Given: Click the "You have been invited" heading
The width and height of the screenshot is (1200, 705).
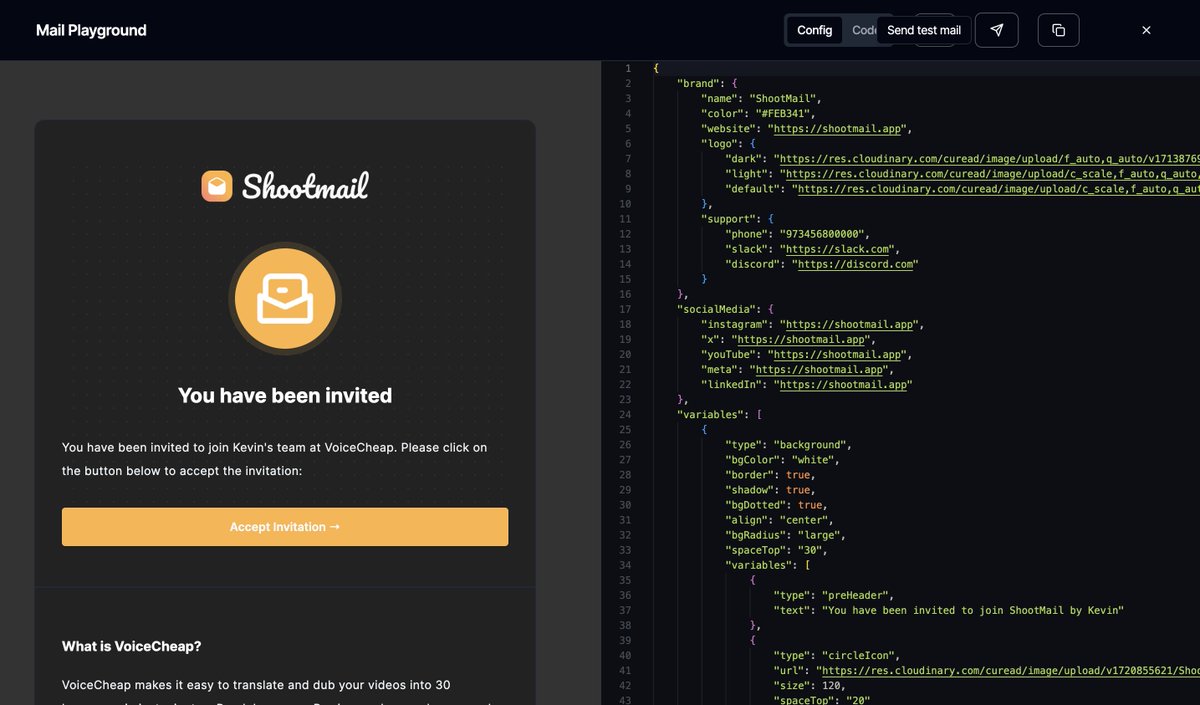Looking at the screenshot, I should point(285,396).
